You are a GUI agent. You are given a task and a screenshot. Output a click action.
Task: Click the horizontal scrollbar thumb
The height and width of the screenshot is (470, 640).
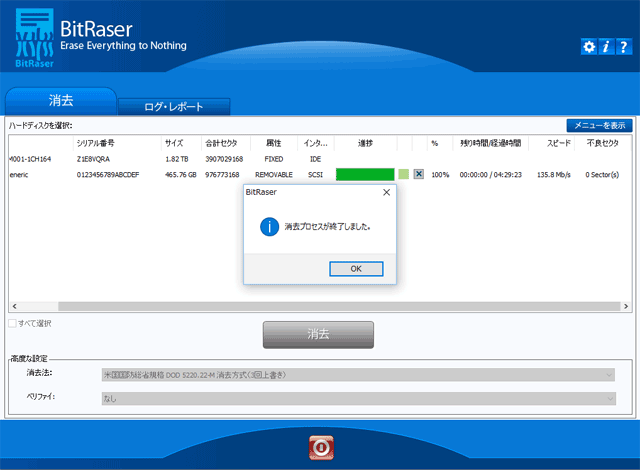(339, 306)
